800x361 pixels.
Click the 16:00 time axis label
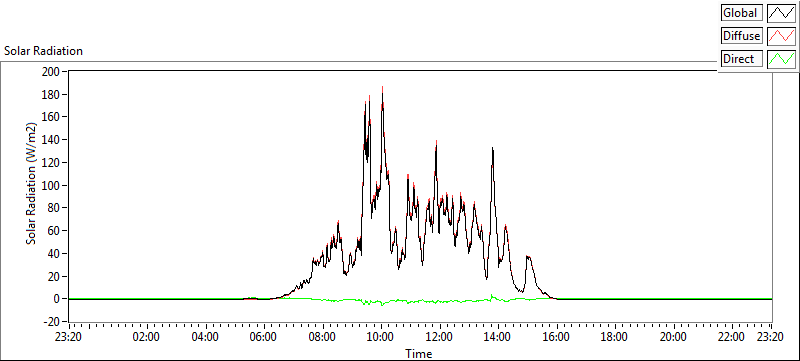[x=557, y=337]
